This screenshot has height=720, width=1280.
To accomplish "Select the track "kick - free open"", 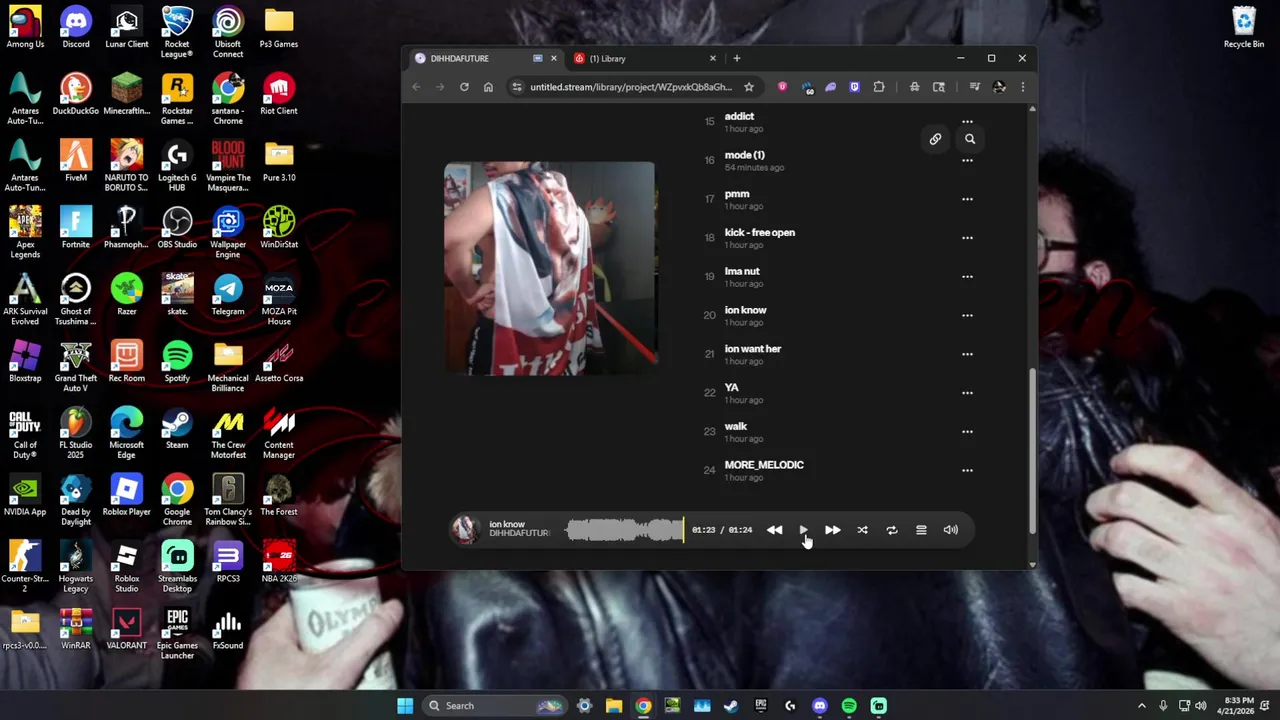I will tap(759, 233).
